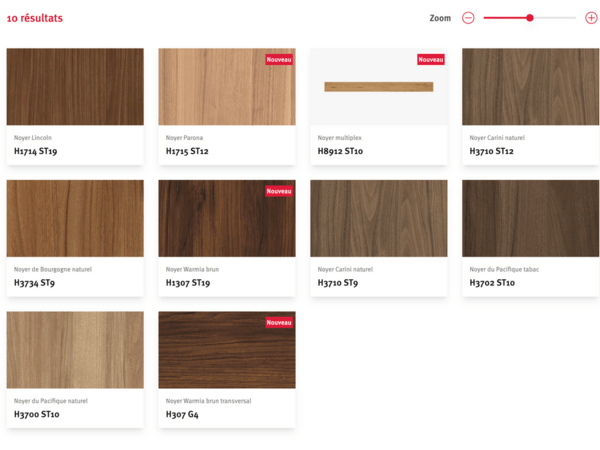Screen dimensions: 600x450
Task: Click the Nouveau badge on Noyer multiplex
Action: click(431, 60)
